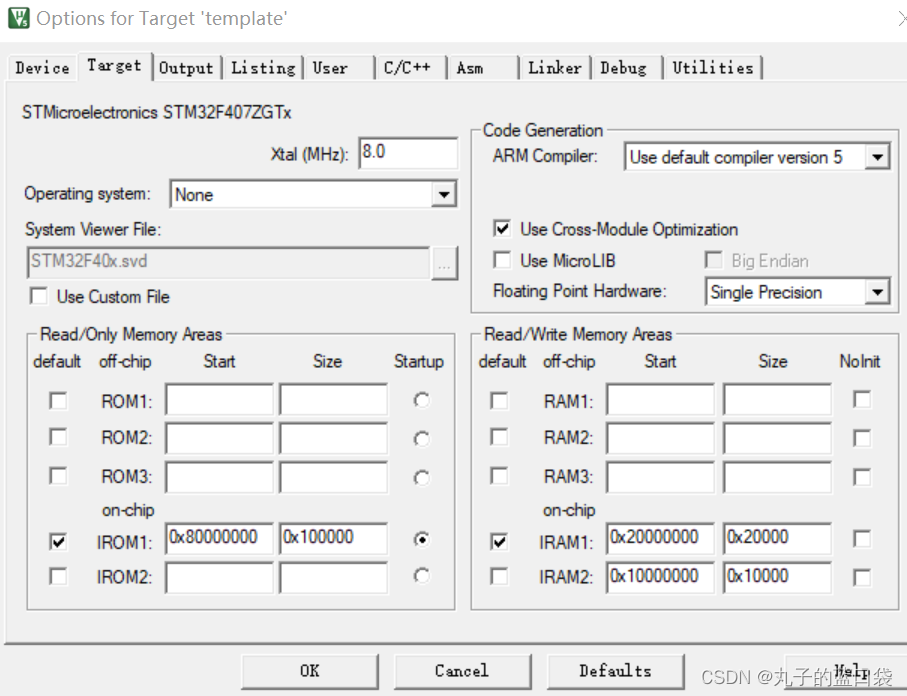Click the ROM2 Start address field
Viewport: 907px width, 696px height.
(219, 438)
